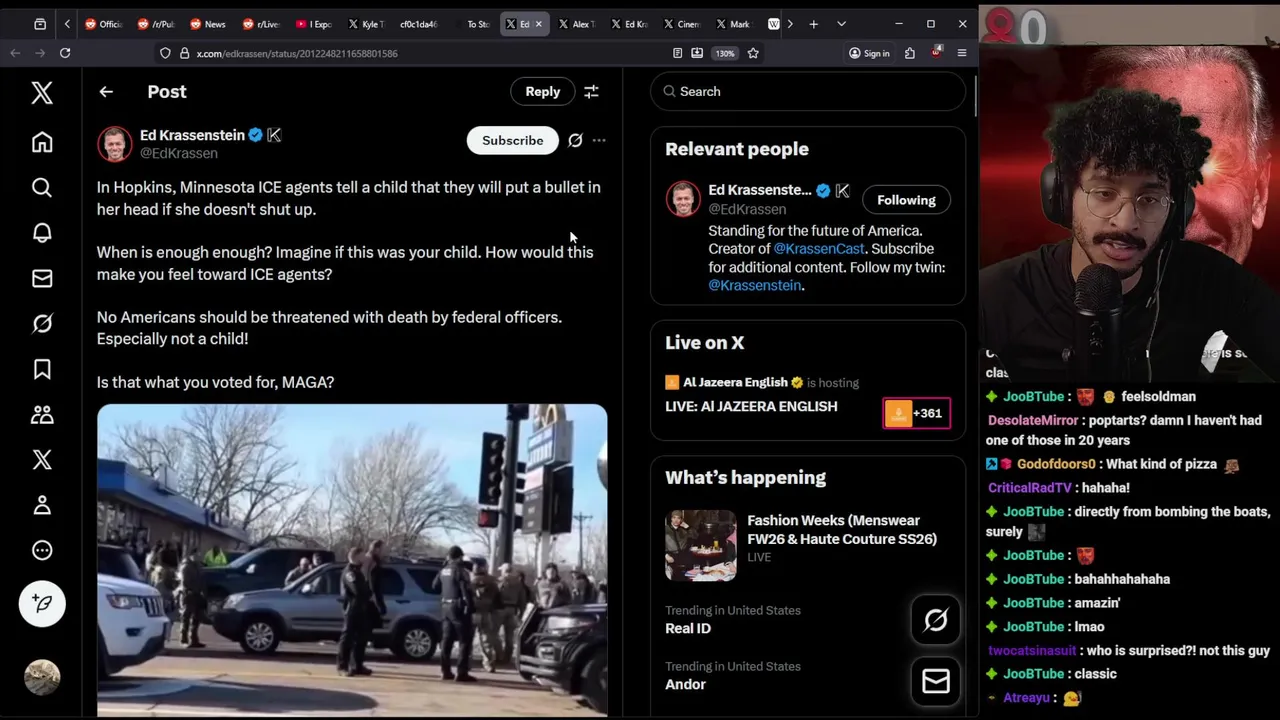Click the uBlock extension icon with badge
This screenshot has height=720, width=1280.
936,53
